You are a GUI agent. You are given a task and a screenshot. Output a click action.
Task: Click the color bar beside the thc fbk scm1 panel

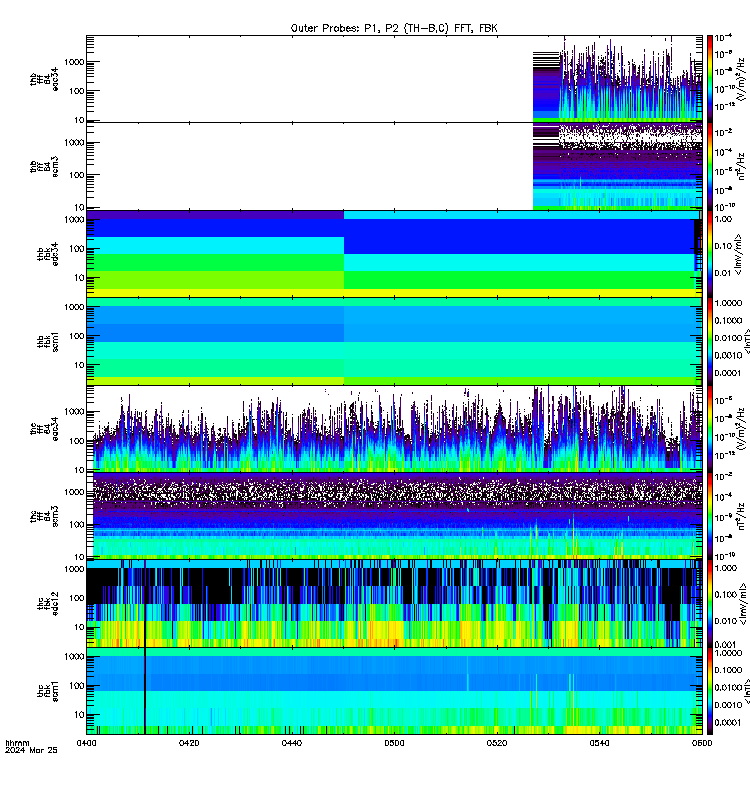point(709,691)
